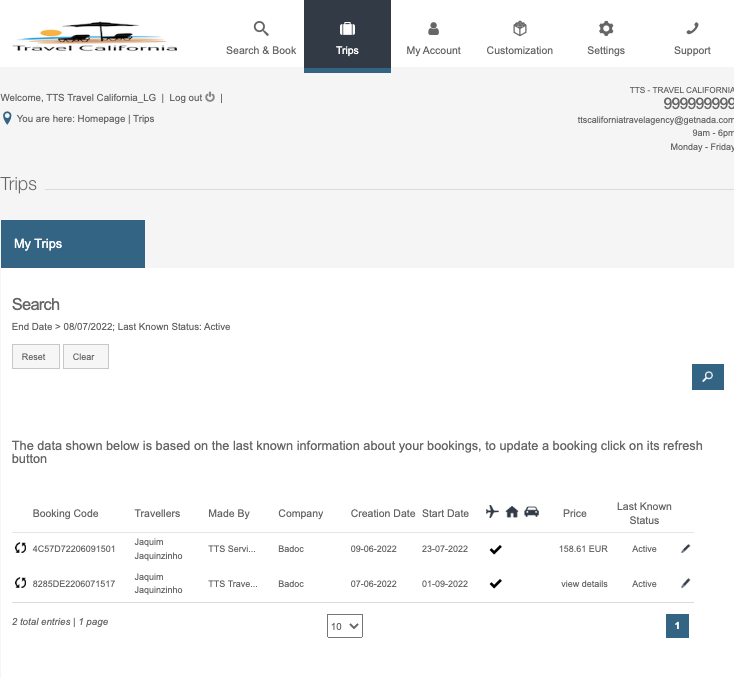Go to page 1 in pagination
The width and height of the screenshot is (734, 678).
pyautogui.click(x=677, y=626)
